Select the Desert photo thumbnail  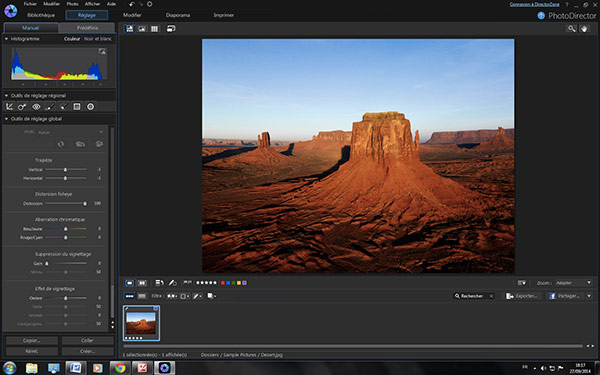tap(141, 323)
